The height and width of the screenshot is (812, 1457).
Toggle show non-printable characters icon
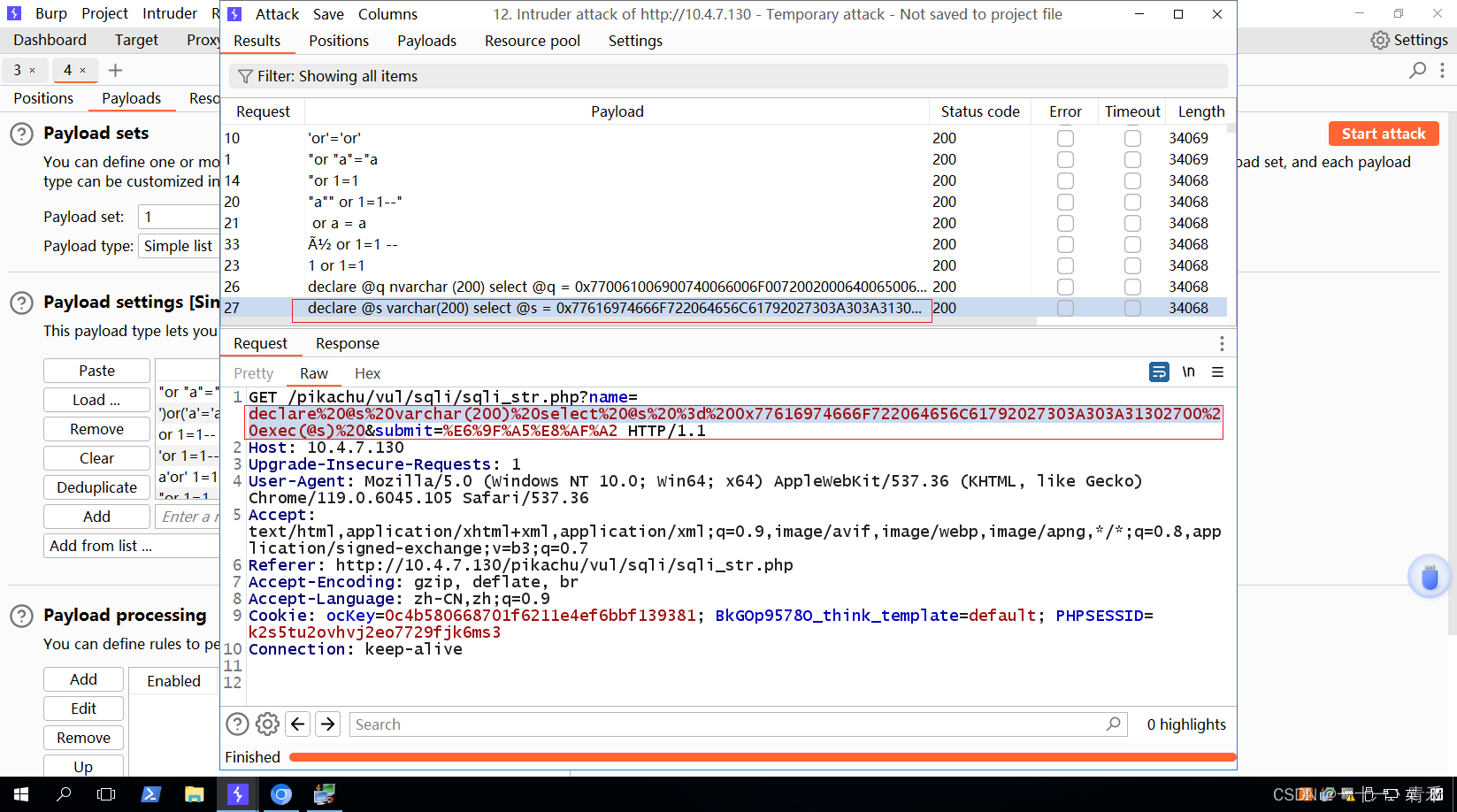1189,372
